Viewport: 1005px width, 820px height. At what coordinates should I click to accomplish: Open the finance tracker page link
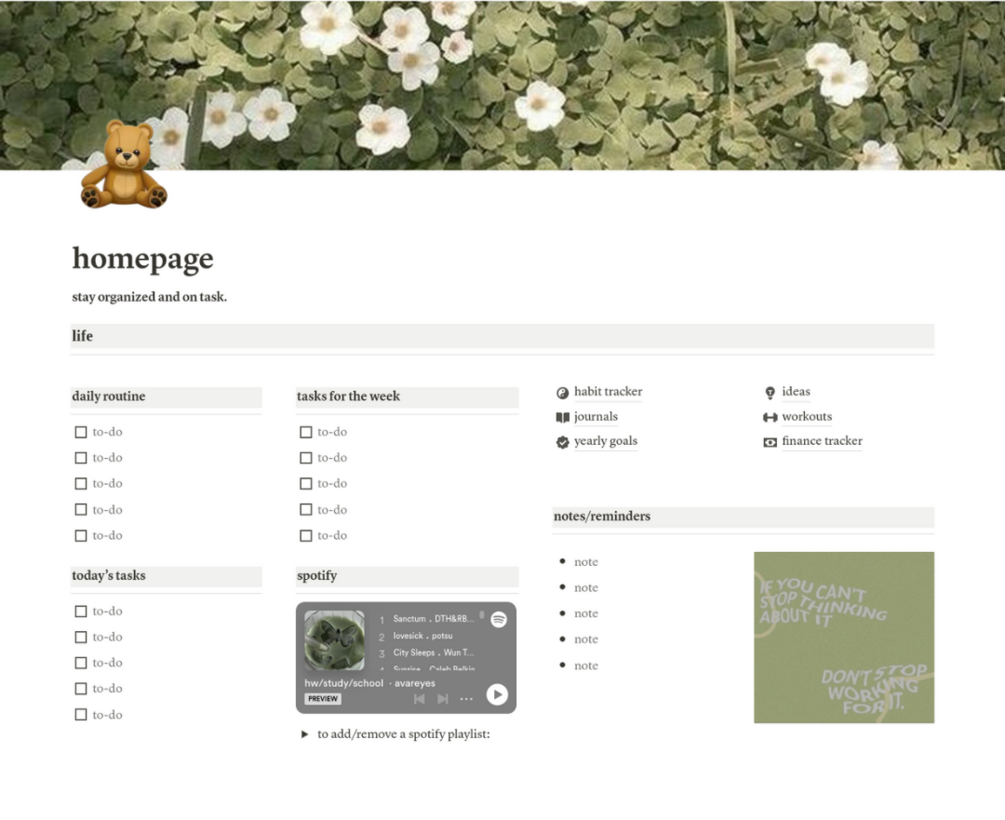(822, 441)
